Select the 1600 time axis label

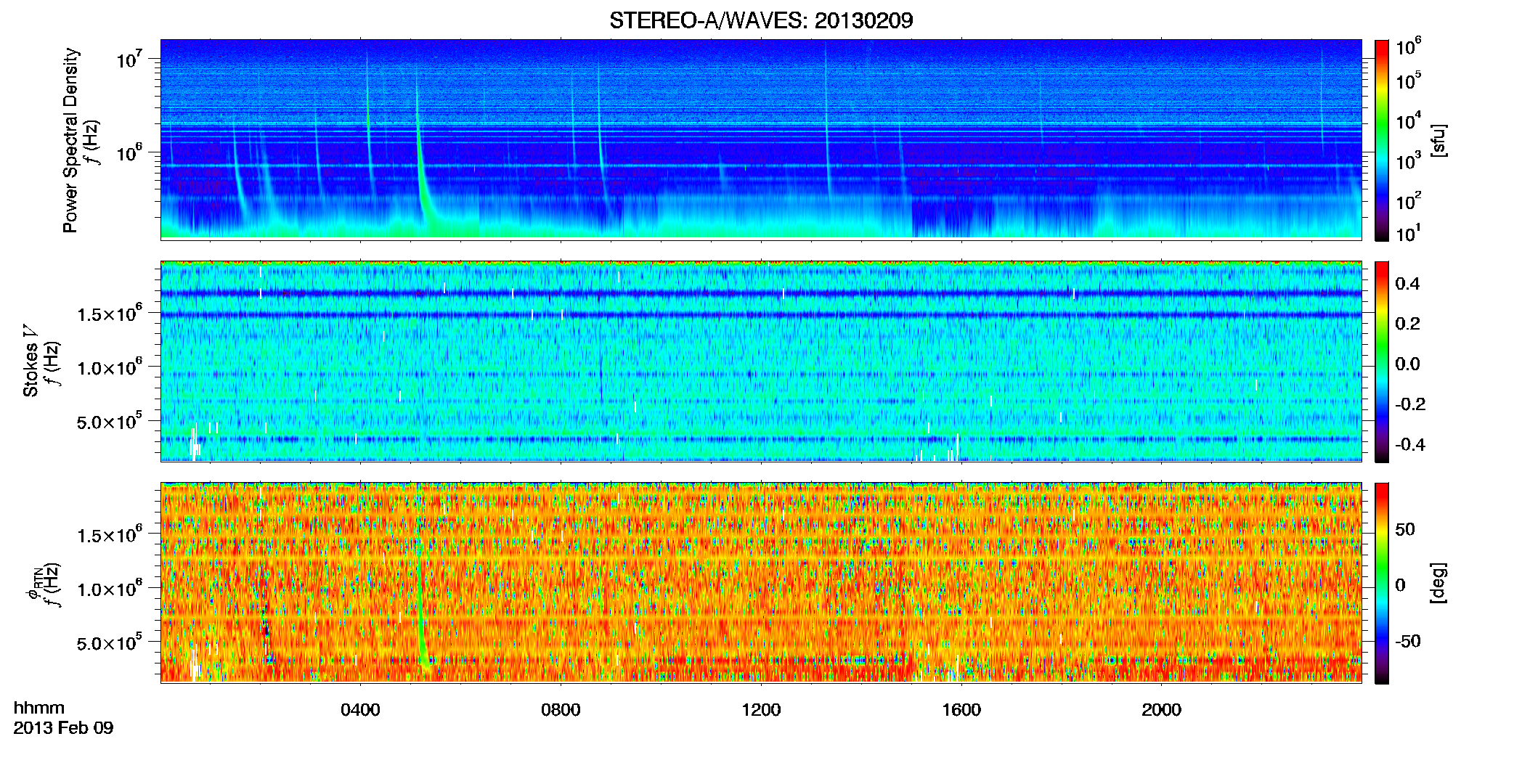pyautogui.click(x=961, y=709)
